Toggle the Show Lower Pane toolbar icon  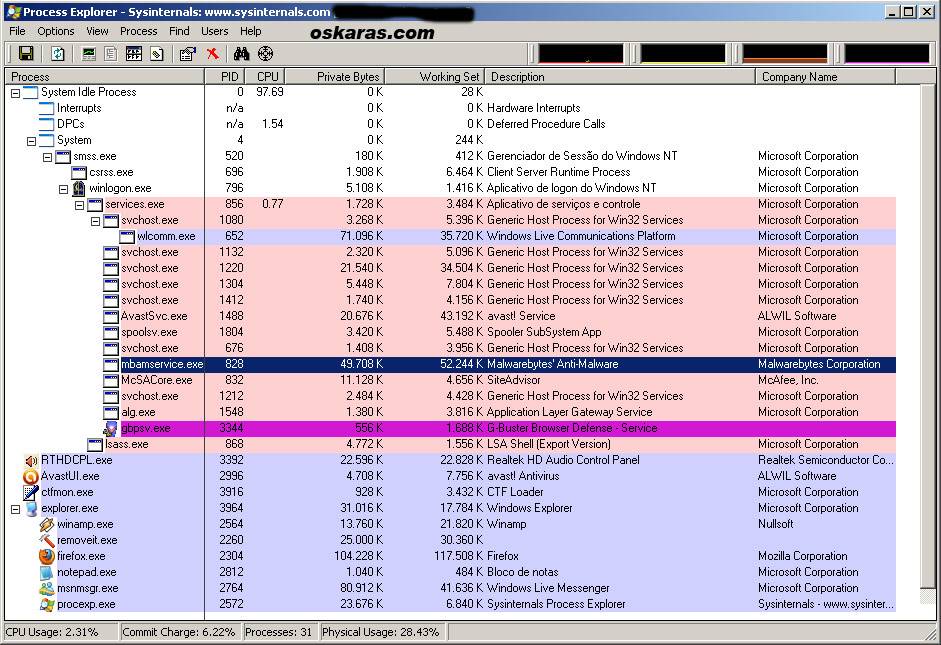pyautogui.click(x=134, y=54)
